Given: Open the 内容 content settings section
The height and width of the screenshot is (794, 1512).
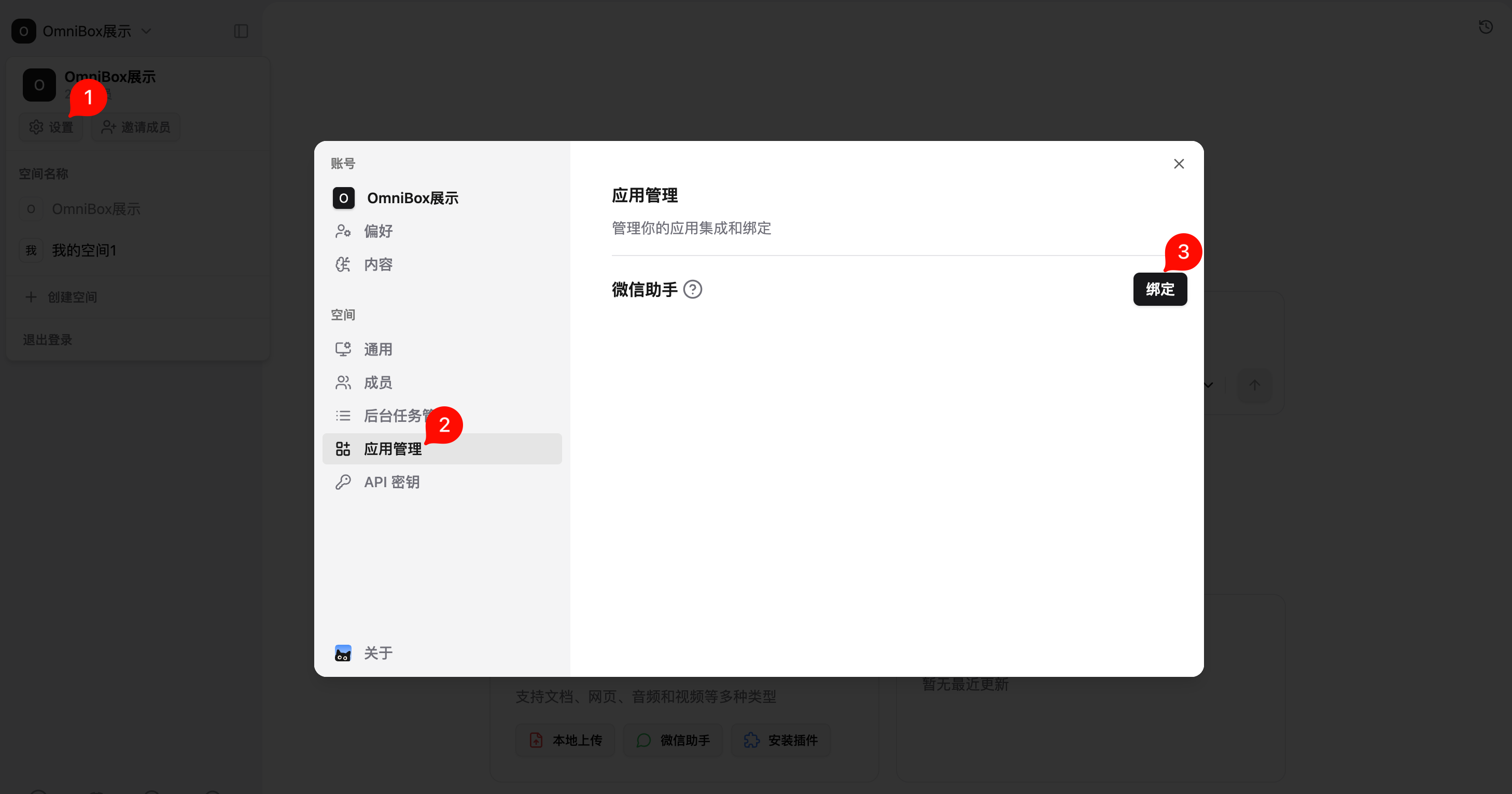Looking at the screenshot, I should pos(377,265).
